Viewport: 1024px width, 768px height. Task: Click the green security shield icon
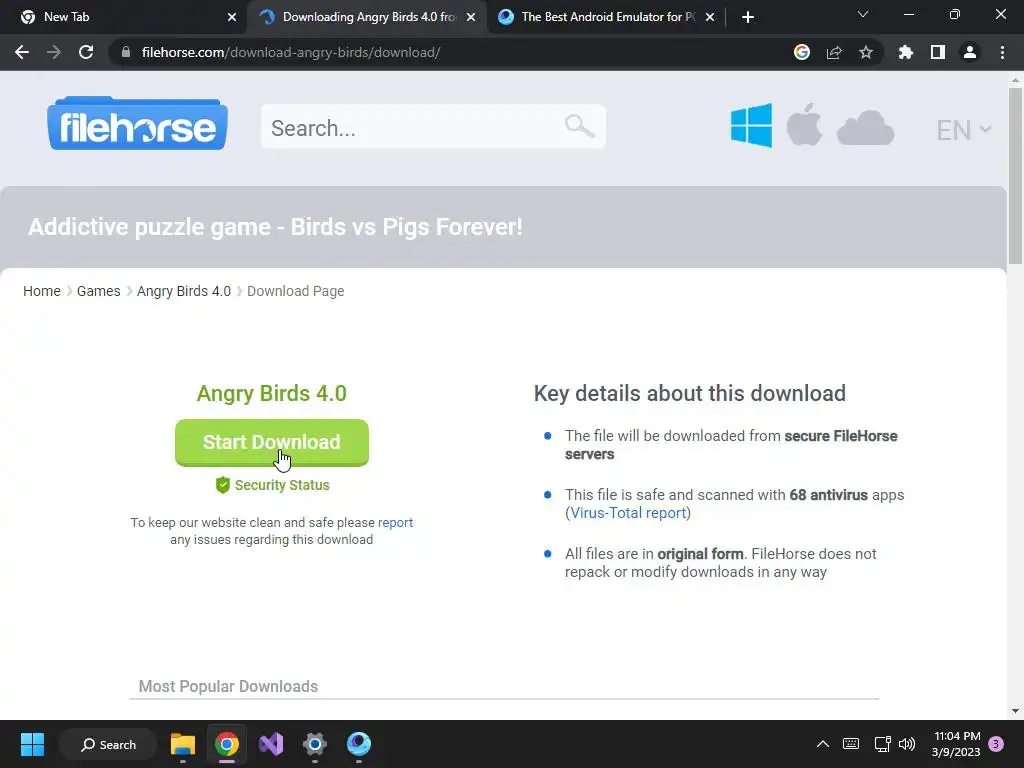click(x=223, y=485)
